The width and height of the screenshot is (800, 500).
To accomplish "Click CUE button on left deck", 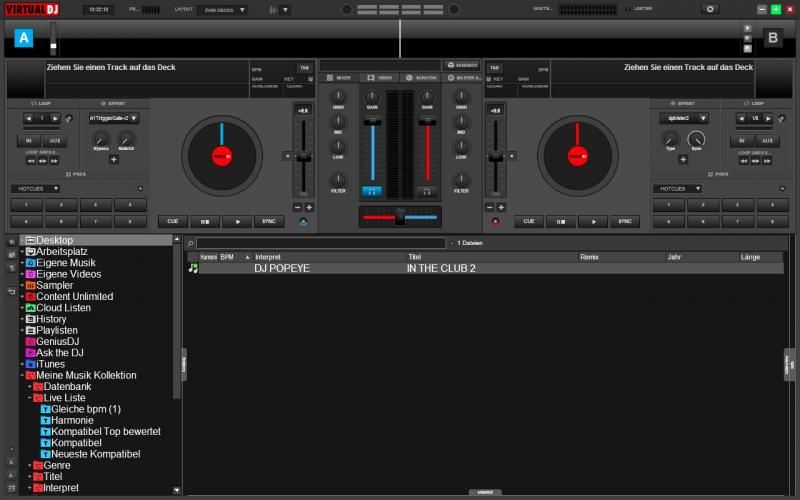I will (172, 221).
